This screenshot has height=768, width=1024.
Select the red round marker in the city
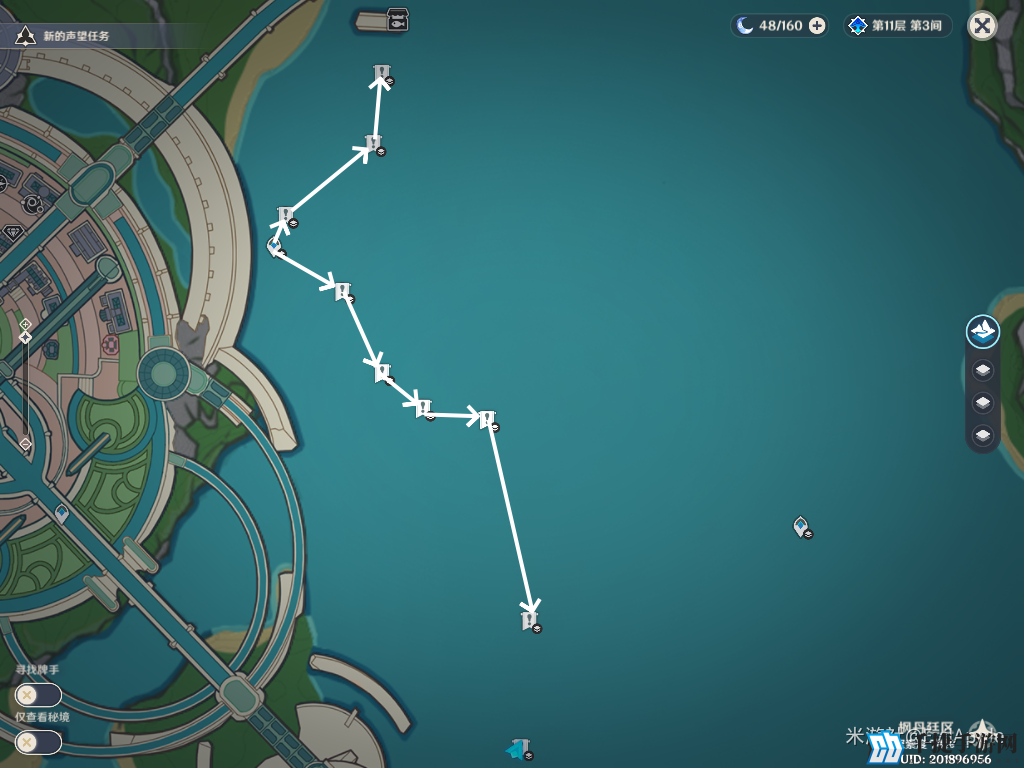pyautogui.click(x=110, y=344)
